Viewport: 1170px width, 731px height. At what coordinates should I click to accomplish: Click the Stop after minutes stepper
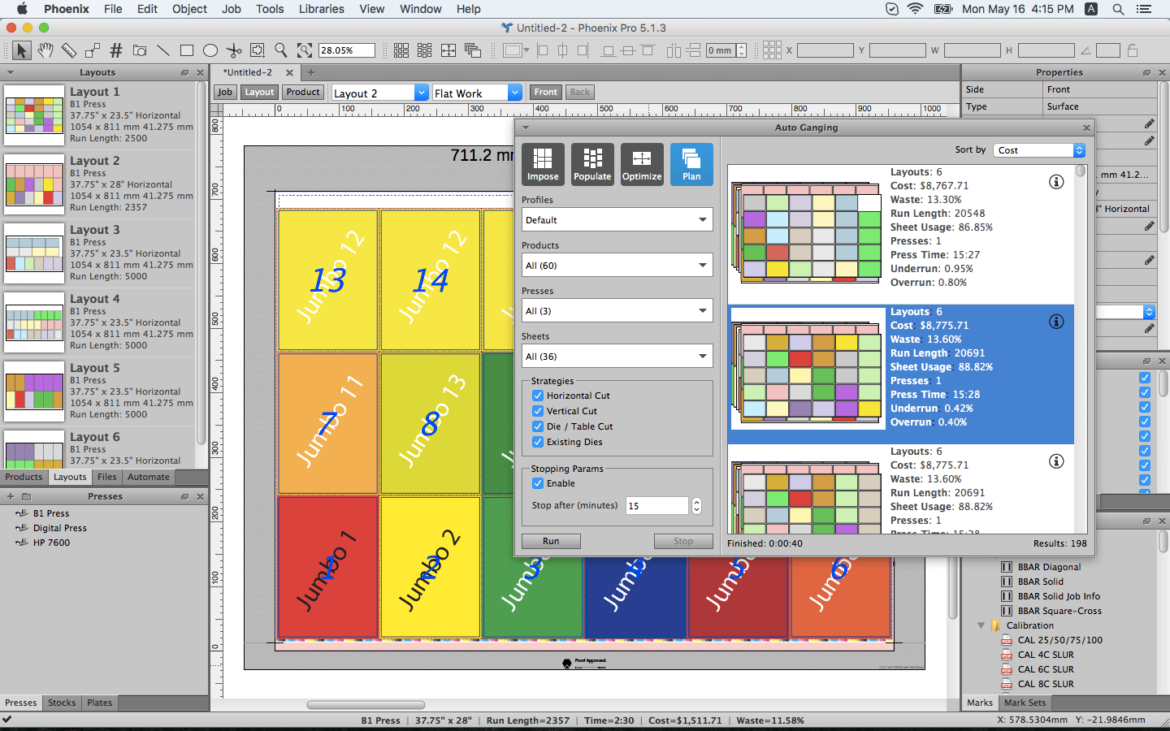point(696,506)
